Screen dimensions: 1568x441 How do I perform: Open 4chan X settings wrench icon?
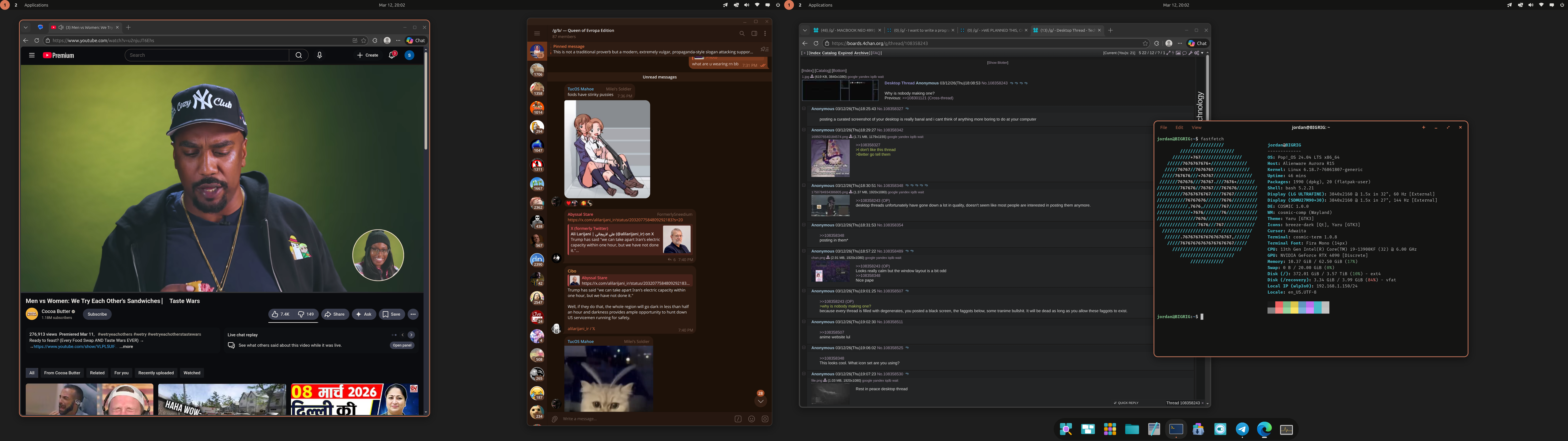point(1191,53)
